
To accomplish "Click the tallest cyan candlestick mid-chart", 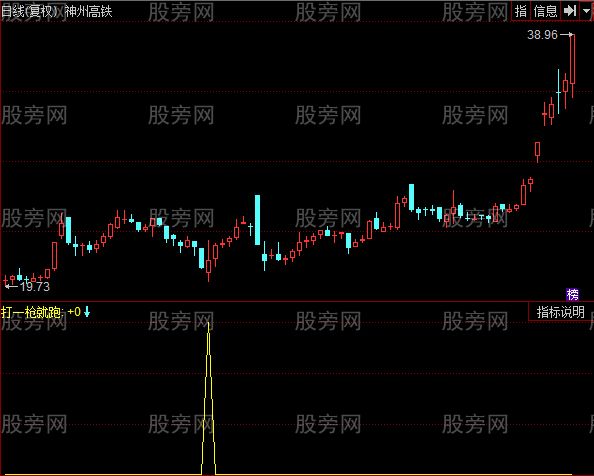I will click(x=258, y=220).
